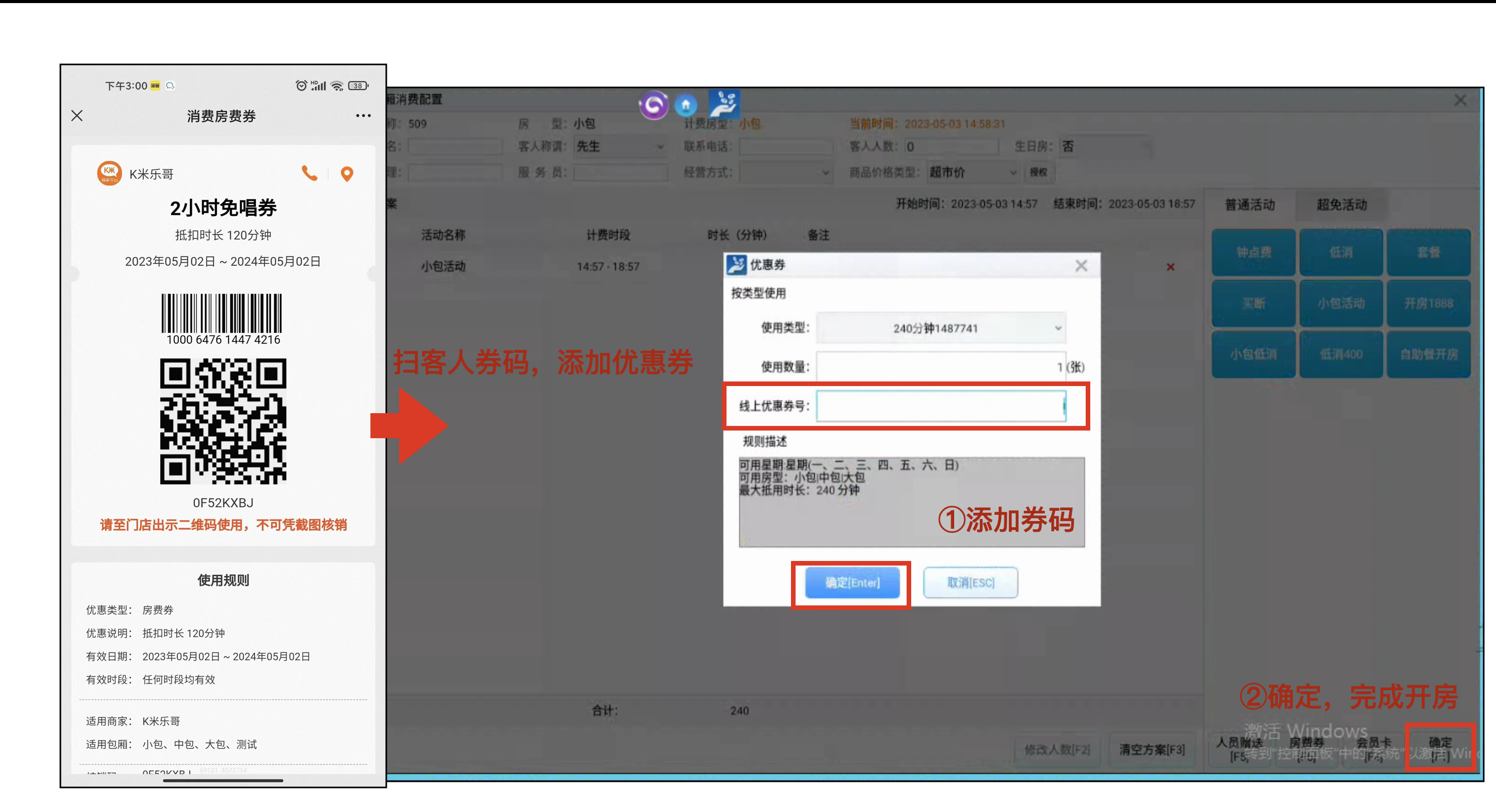The image size is (1496, 812).
Task: Click the 使用数量 input field
Action: [x=941, y=367]
